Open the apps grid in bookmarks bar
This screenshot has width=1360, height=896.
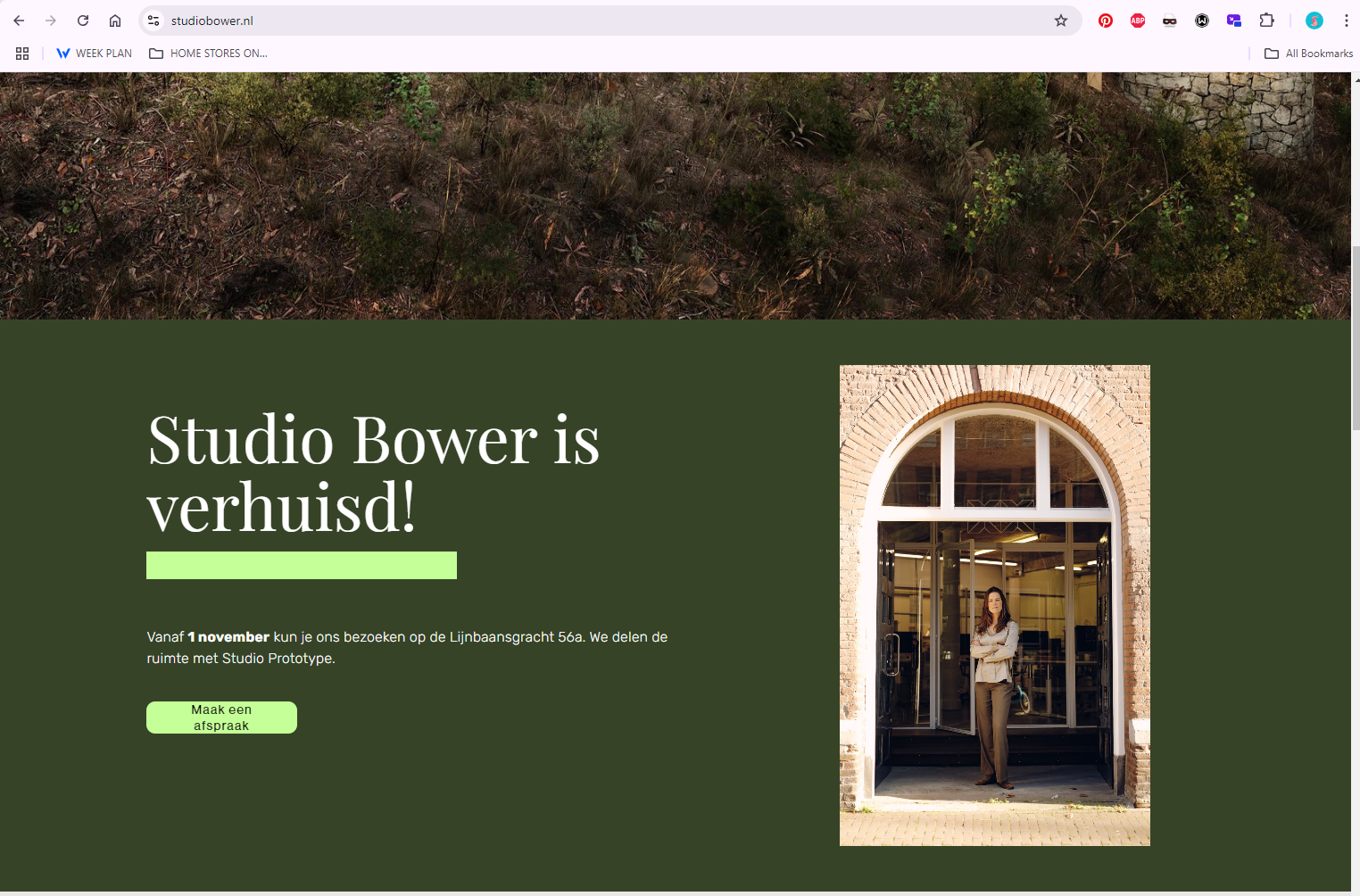tap(22, 54)
